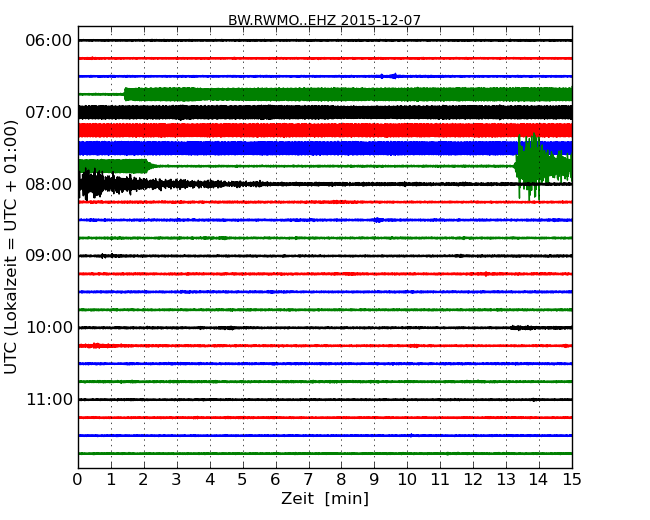Click the thick red noise band below 07:00
Image resolution: width=650 pixels, height=520 pixels.
[325, 130]
